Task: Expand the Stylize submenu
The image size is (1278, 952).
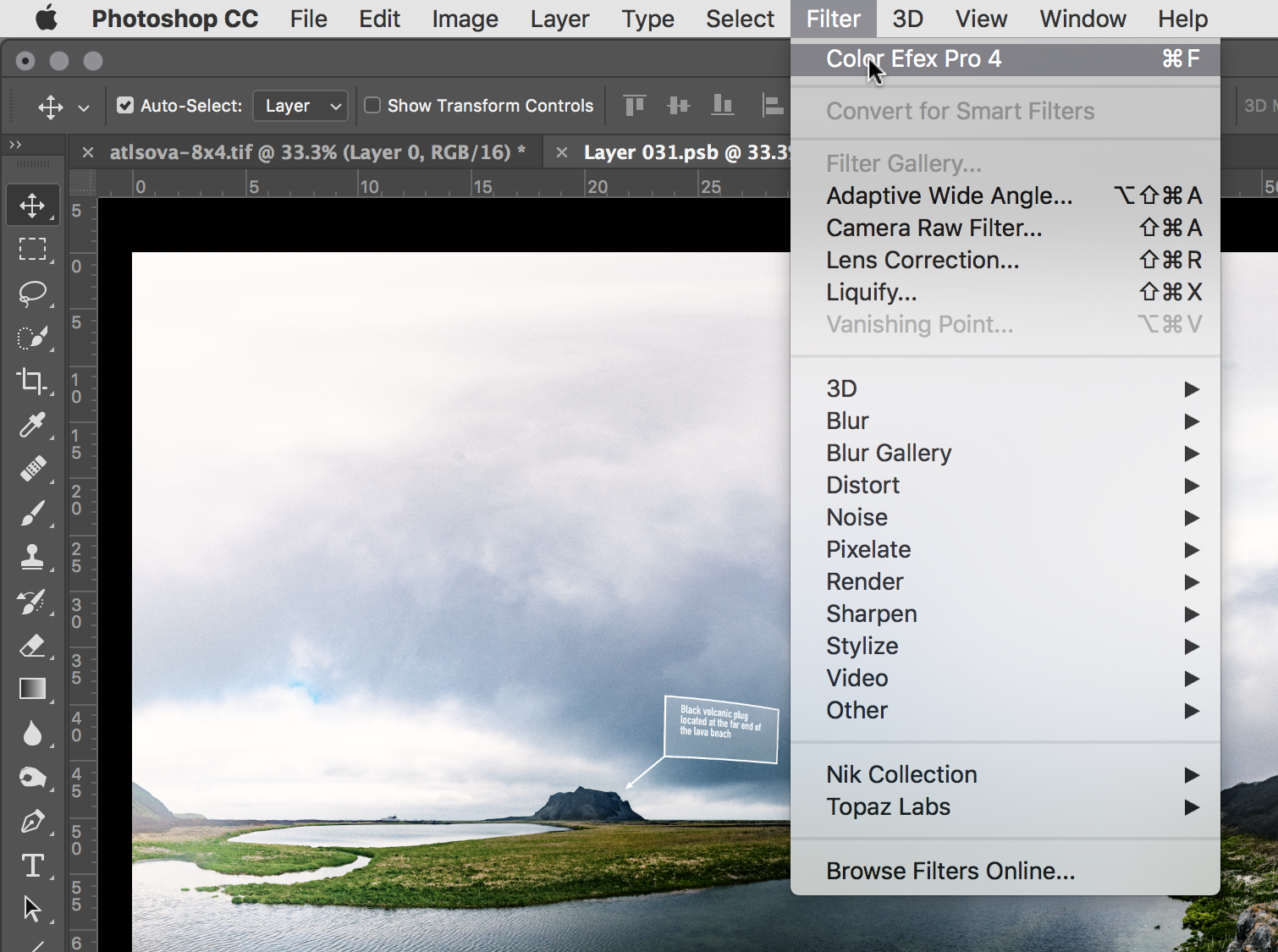Action: (x=1005, y=646)
